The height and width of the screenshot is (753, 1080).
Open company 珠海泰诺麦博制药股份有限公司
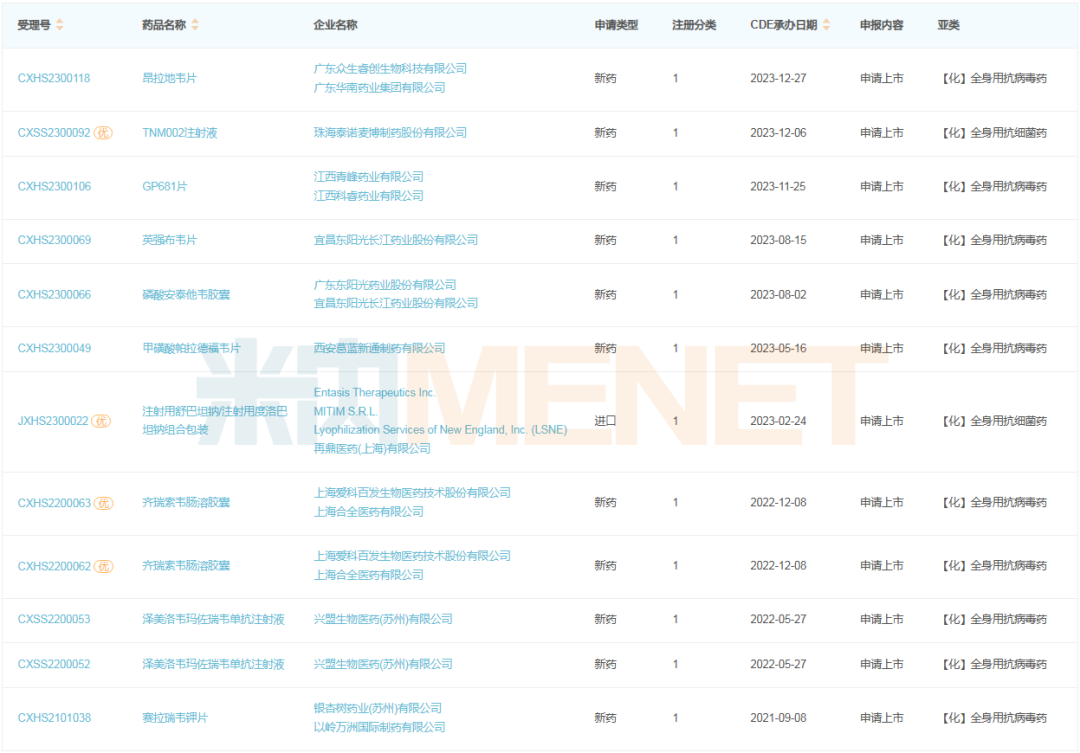coord(390,133)
